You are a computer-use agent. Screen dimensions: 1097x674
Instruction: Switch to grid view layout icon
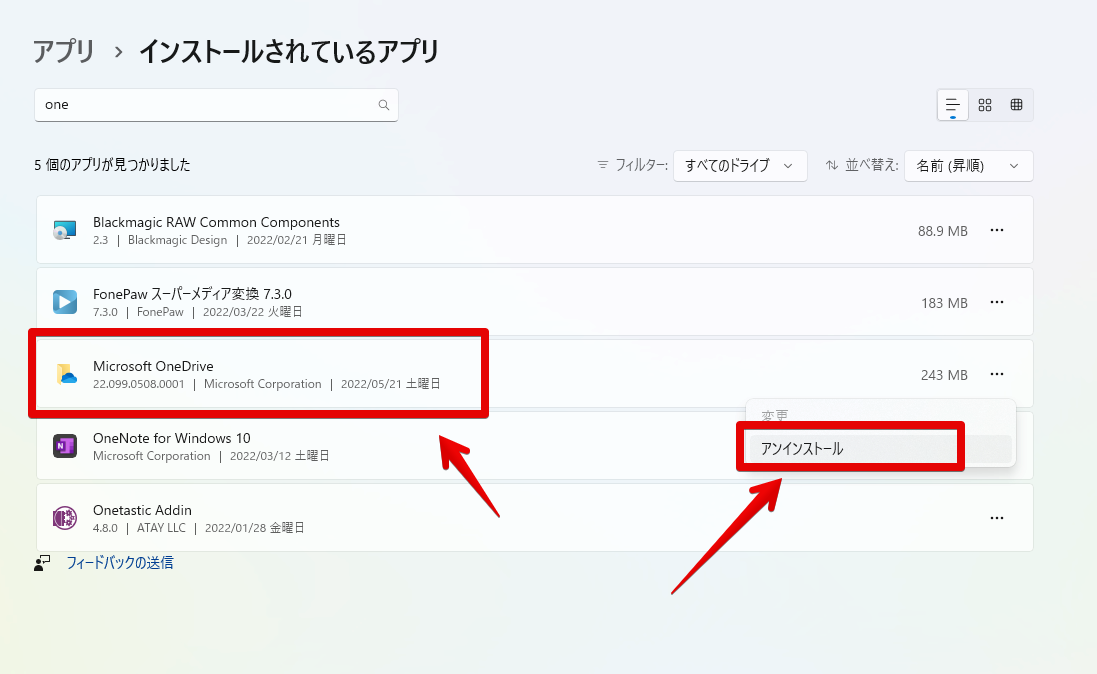click(x=985, y=105)
